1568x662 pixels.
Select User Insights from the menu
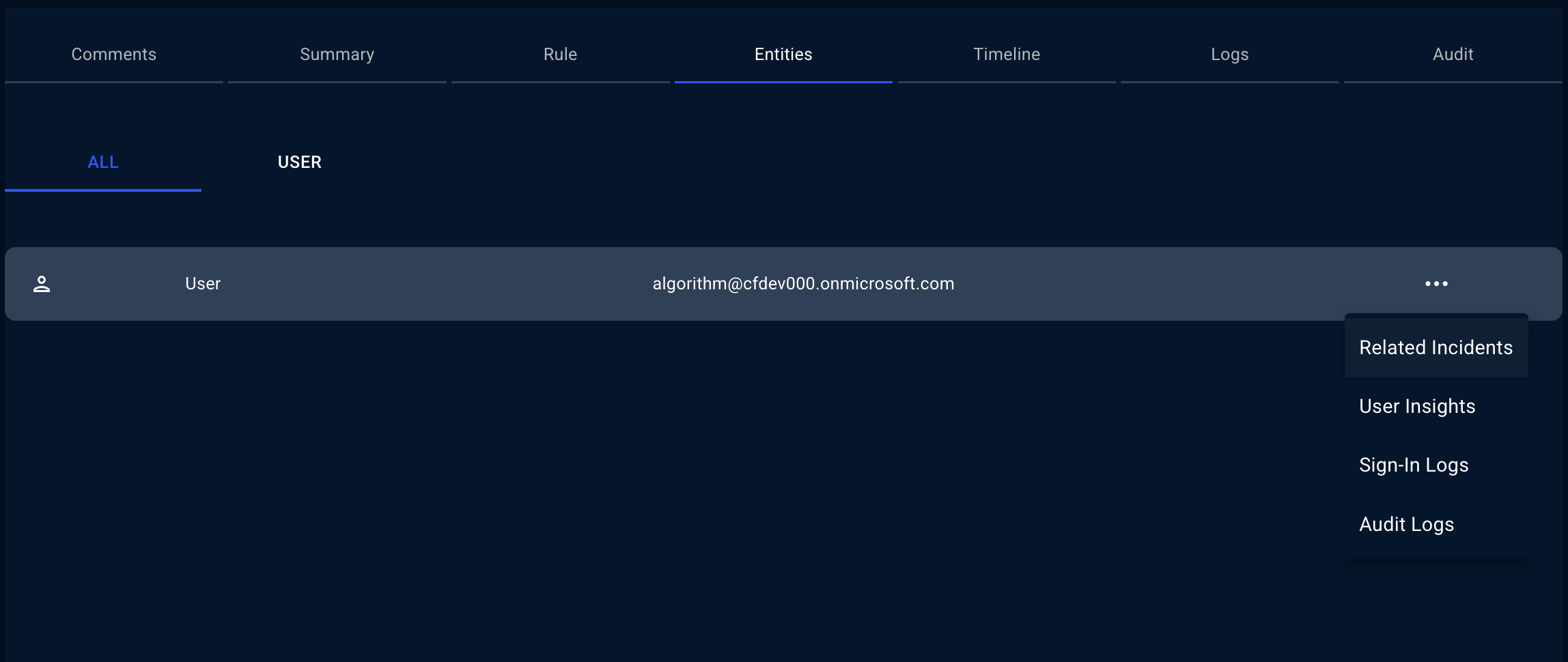tap(1416, 405)
